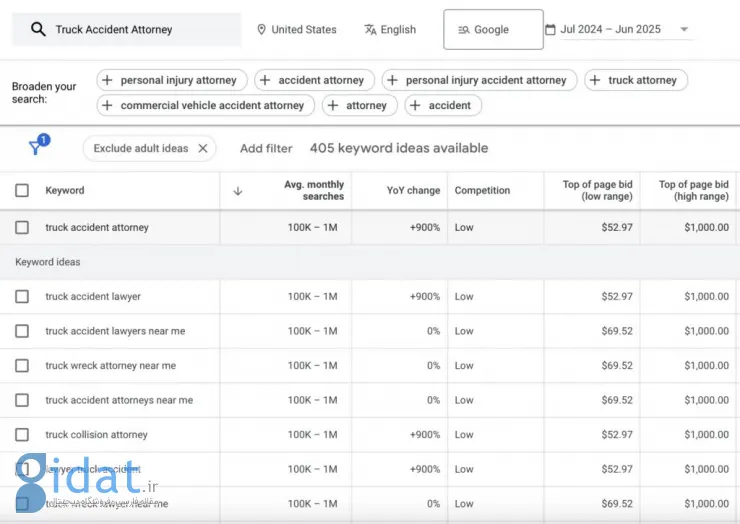Click the language translate icon
Viewport: 740px width, 524px height.
[x=370, y=29]
